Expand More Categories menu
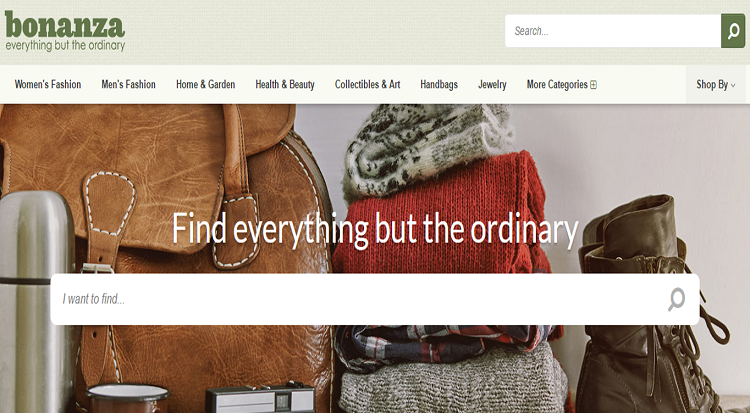Image resolution: width=750 pixels, height=413 pixels. pos(562,85)
